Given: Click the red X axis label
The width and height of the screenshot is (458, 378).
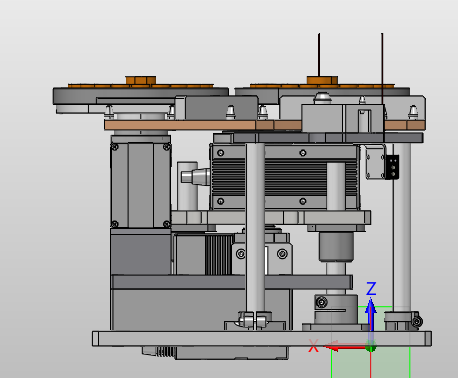Looking at the screenshot, I should click(x=314, y=346).
